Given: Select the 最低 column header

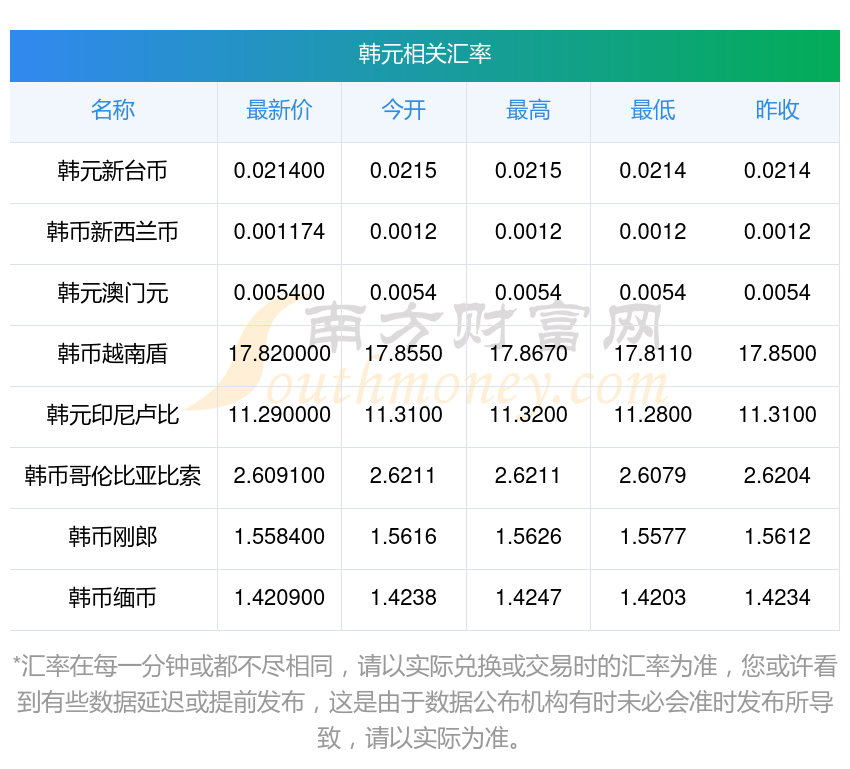Looking at the screenshot, I should pyautogui.click(x=653, y=111).
